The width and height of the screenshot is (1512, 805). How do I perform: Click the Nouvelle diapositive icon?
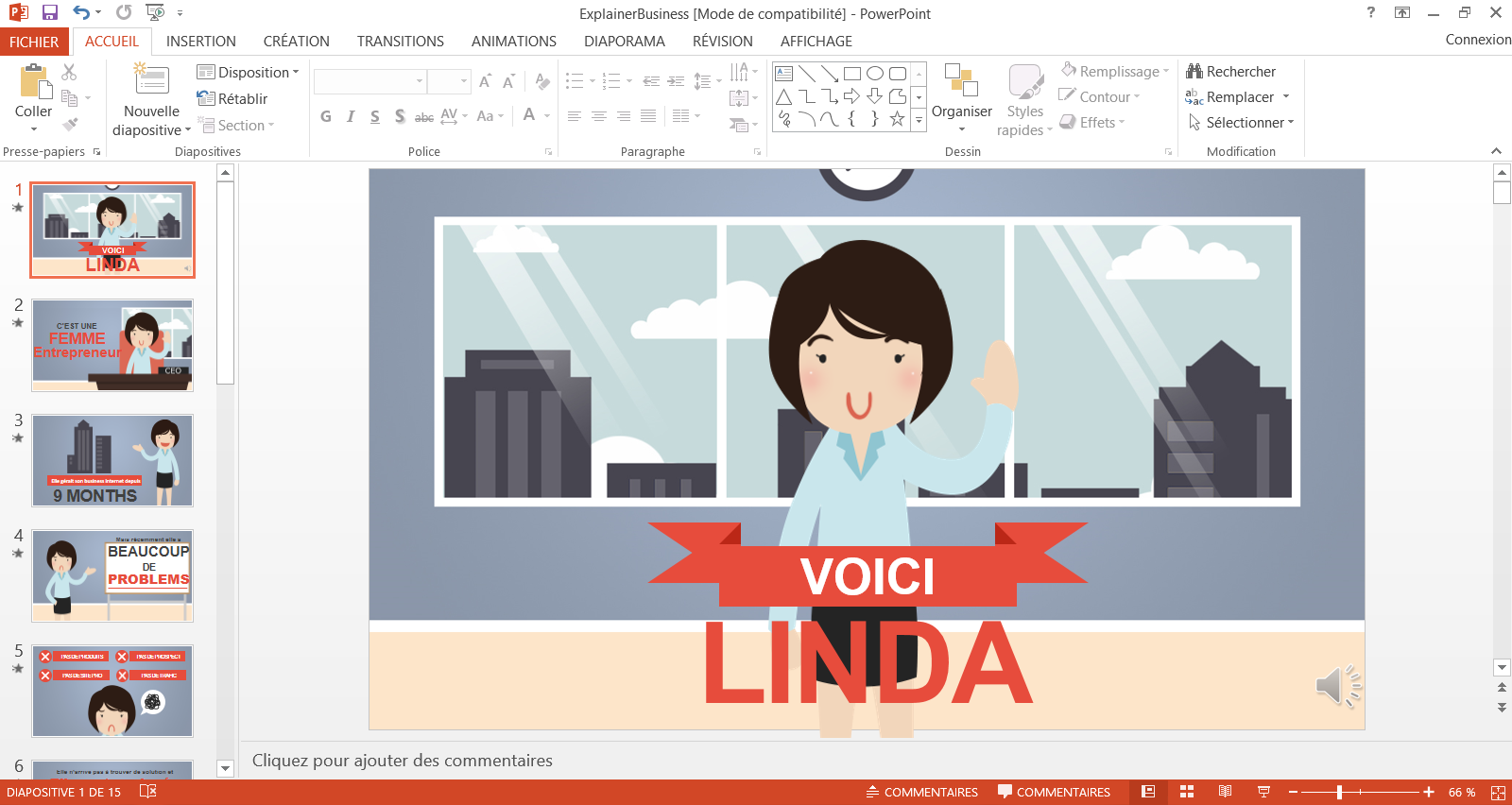(151, 81)
